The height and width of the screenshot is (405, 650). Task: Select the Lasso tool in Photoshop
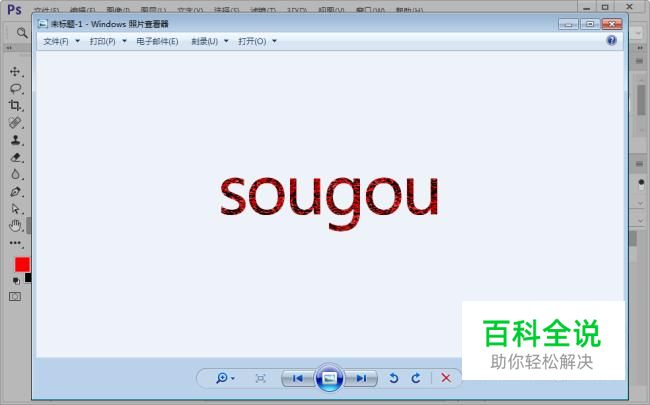pyautogui.click(x=15, y=88)
